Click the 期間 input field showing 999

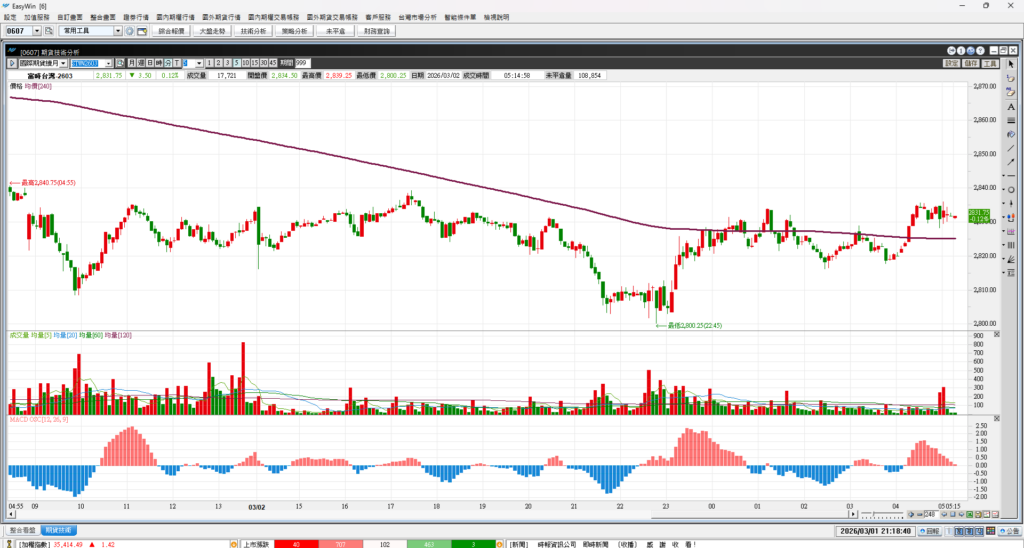click(301, 63)
